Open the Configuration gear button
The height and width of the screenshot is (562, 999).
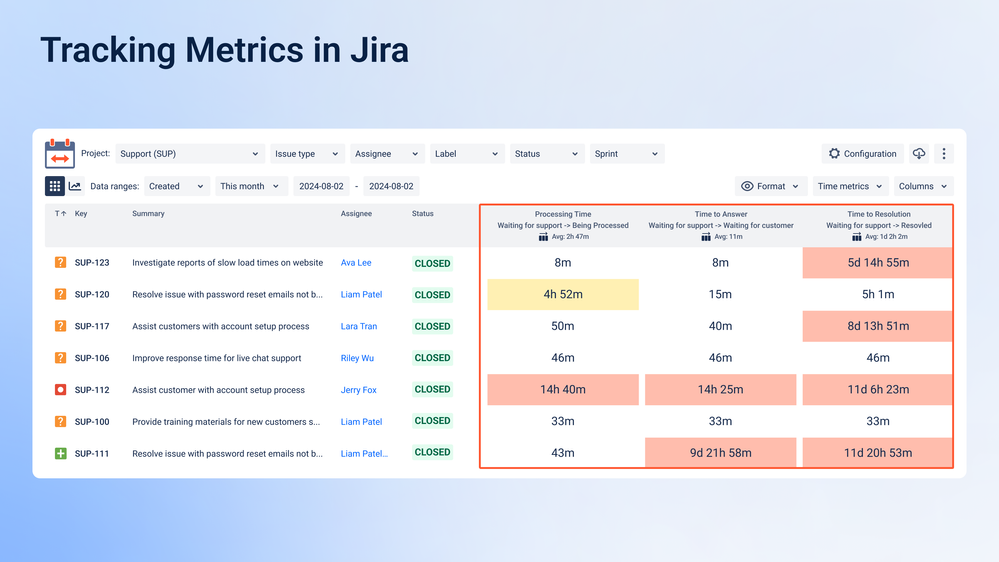tap(863, 154)
